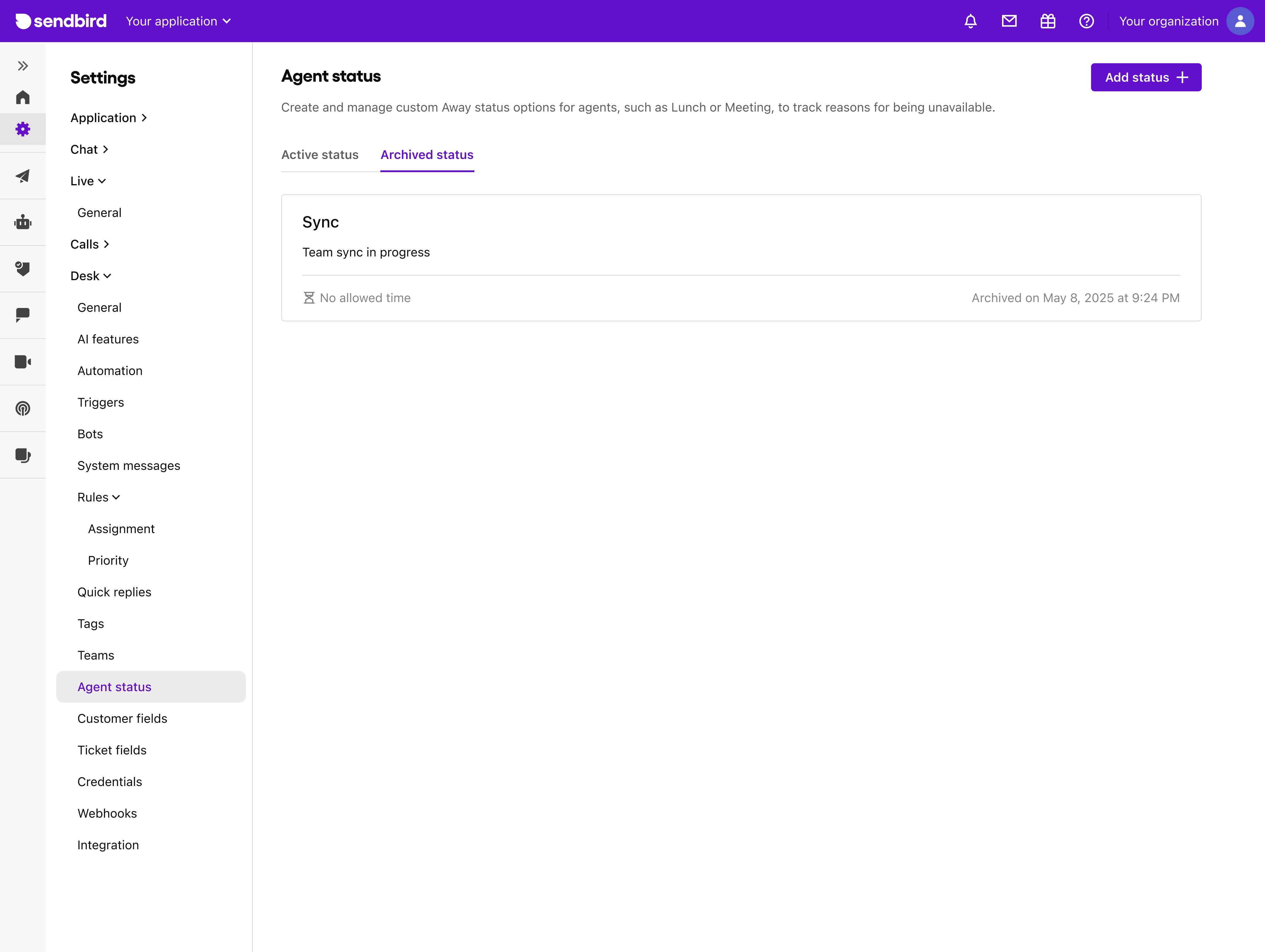Screen dimensions: 1265x952
Task: Open Webhooks settings
Action: click(107, 813)
